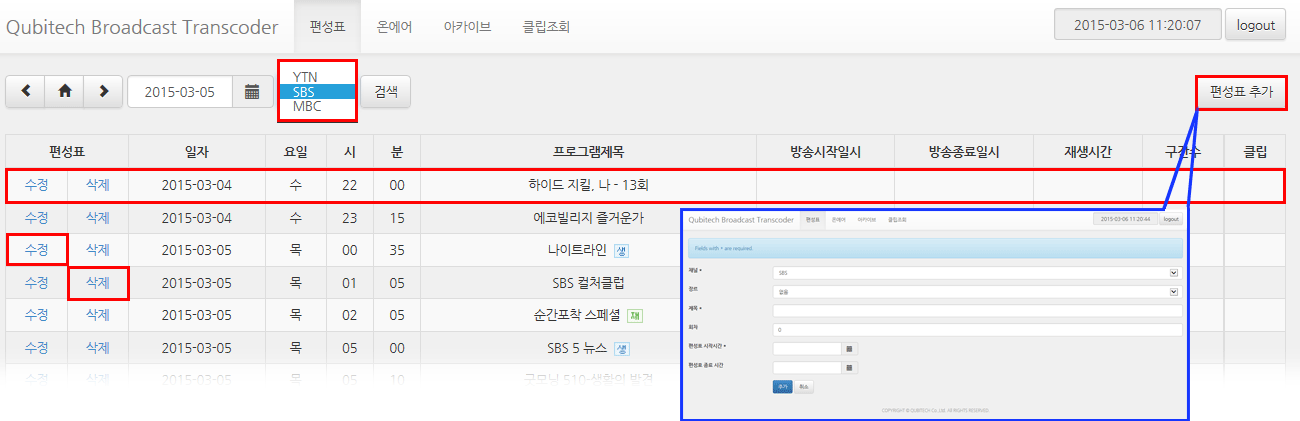Click program title SBS 5 뉴스
The image size is (1300, 421).
[577, 348]
